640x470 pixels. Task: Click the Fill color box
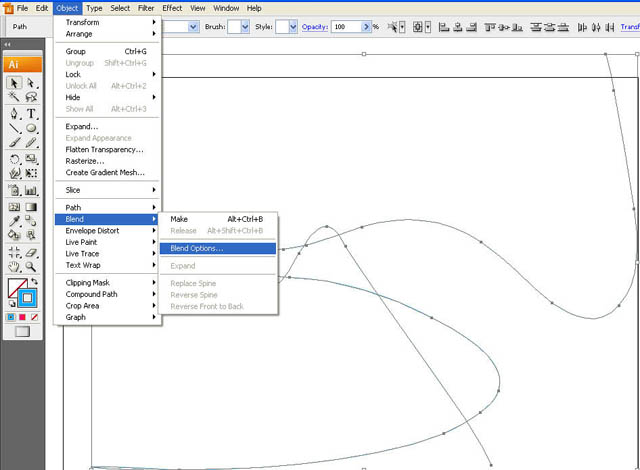click(16, 287)
